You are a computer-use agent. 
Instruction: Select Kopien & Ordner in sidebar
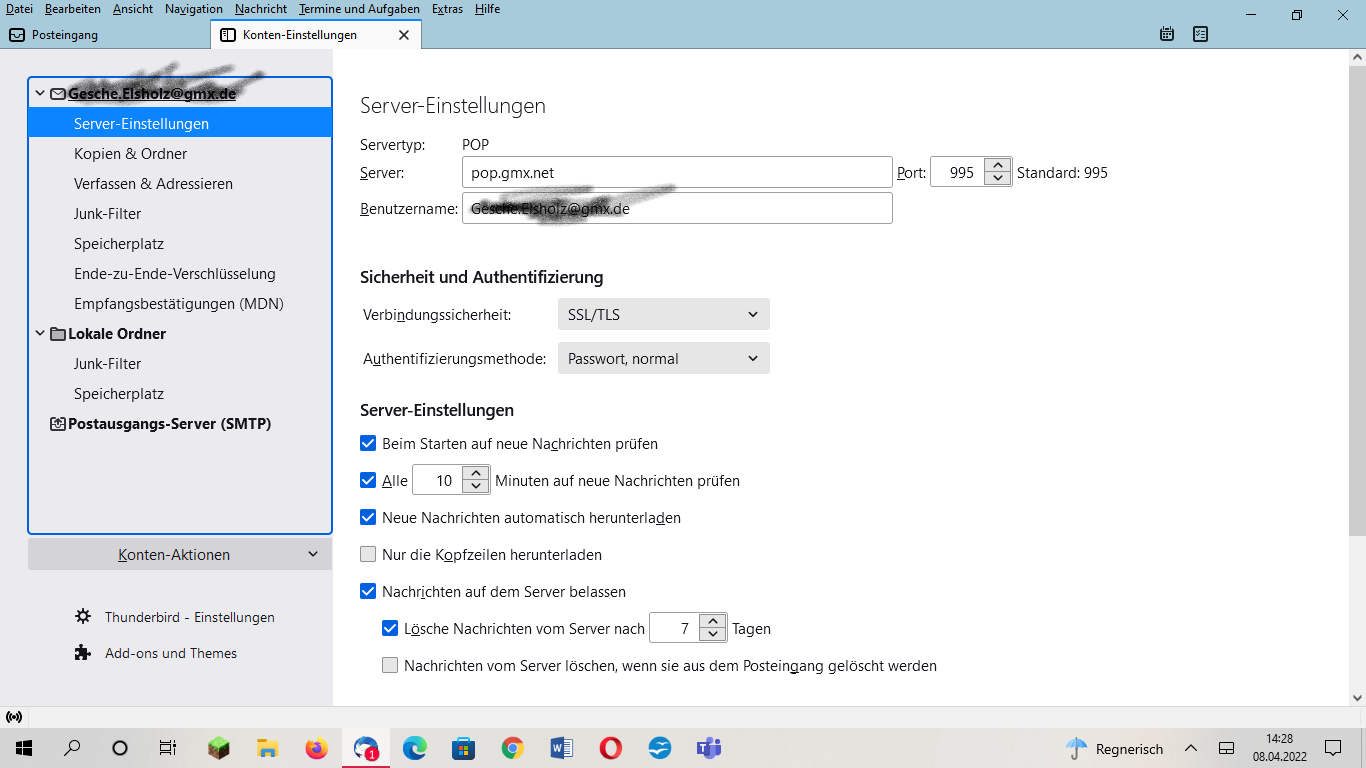pyautogui.click(x=131, y=154)
